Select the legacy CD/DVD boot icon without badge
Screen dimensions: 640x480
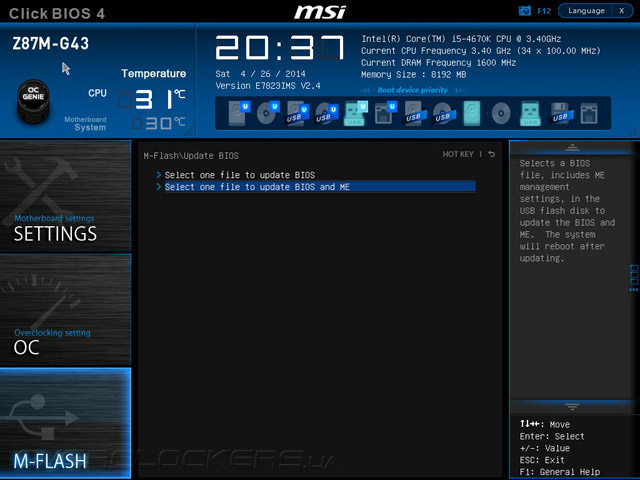pyautogui.click(x=501, y=113)
